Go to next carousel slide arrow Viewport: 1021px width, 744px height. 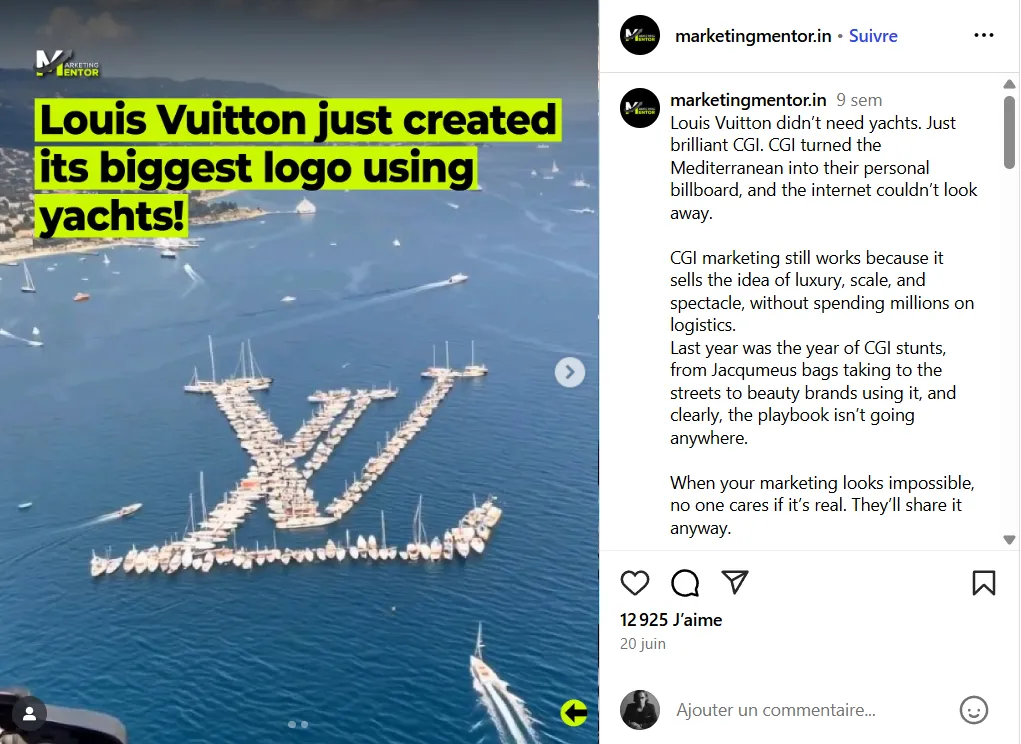coord(570,372)
